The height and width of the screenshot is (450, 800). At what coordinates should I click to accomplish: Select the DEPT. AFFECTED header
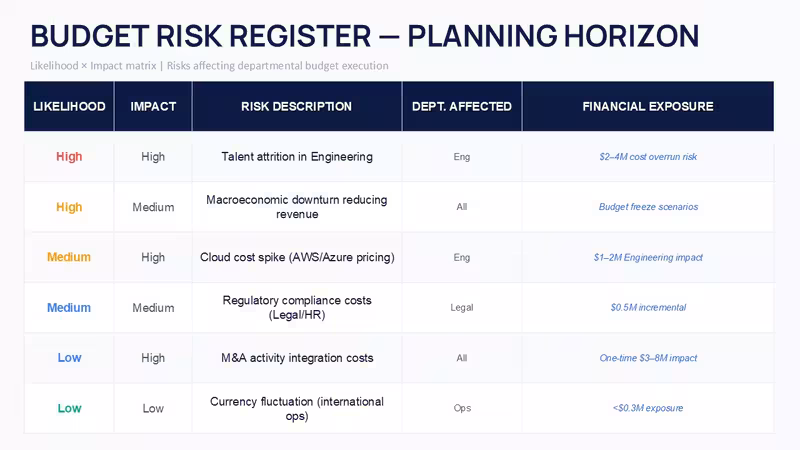[462, 106]
